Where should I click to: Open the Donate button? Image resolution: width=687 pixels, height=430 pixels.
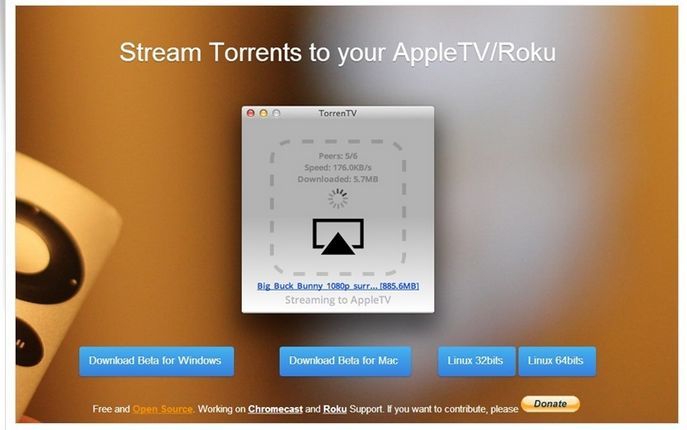550,404
